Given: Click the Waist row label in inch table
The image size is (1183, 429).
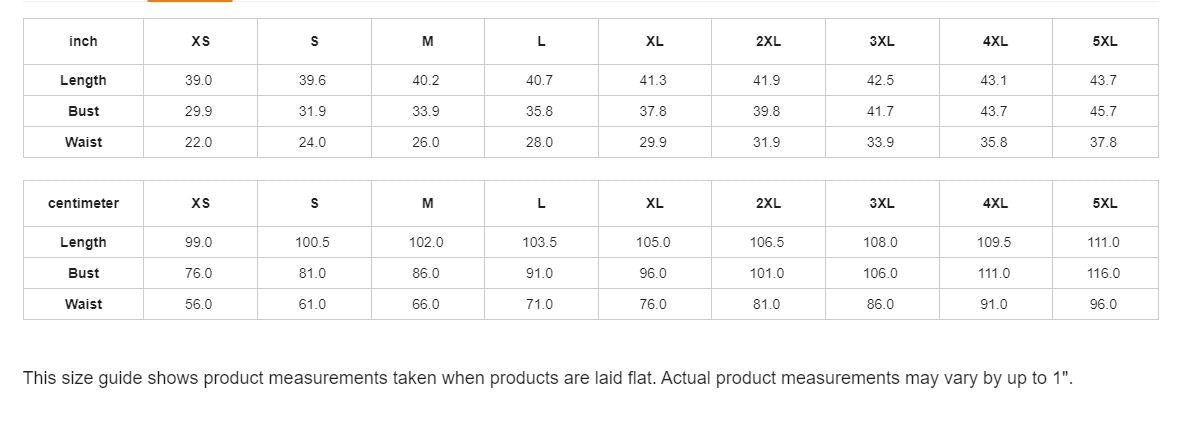Looking at the screenshot, I should pyautogui.click(x=83, y=142).
